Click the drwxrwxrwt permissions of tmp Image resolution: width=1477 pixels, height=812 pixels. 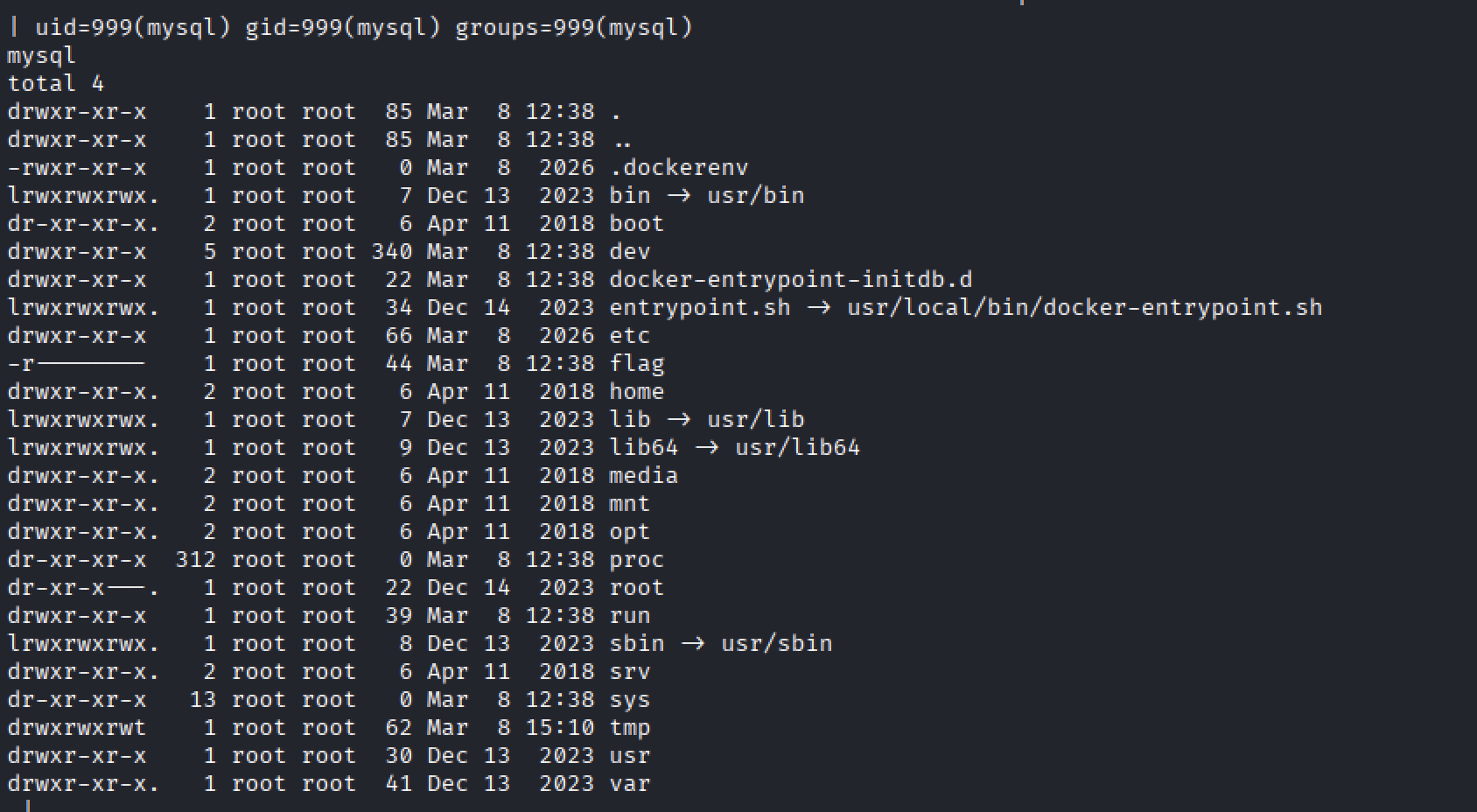pyautogui.click(x=77, y=727)
